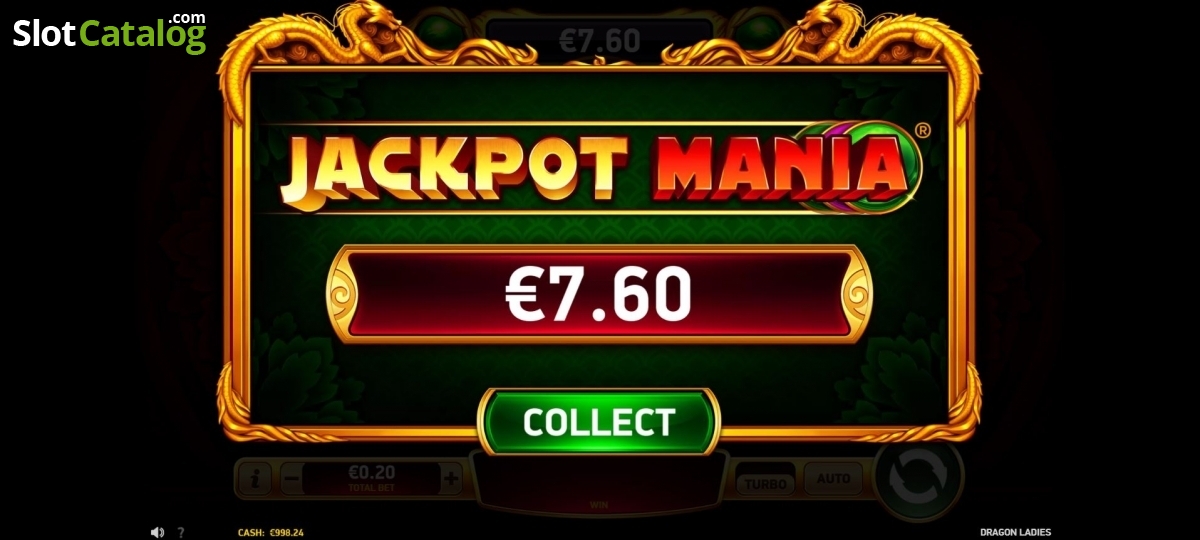Increase total bet with plus button
The height and width of the screenshot is (540, 1200).
point(451,479)
